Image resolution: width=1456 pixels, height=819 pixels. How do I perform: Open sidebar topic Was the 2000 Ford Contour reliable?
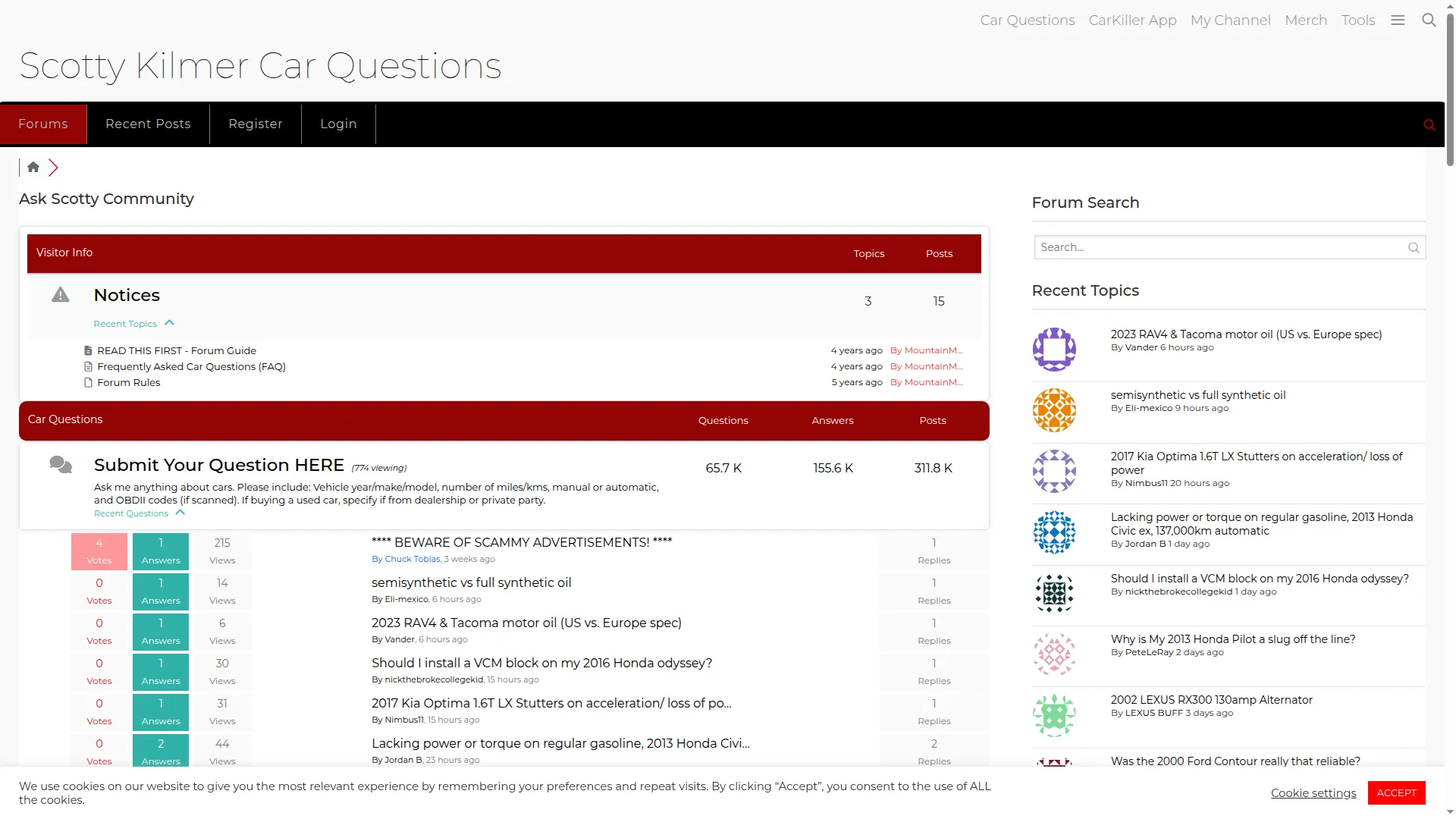point(1235,761)
